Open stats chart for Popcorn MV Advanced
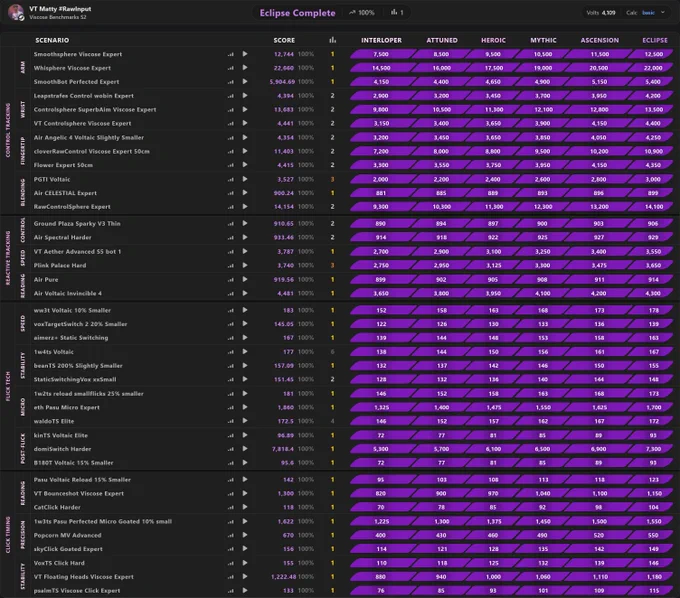The width and height of the screenshot is (680, 598). point(230,536)
